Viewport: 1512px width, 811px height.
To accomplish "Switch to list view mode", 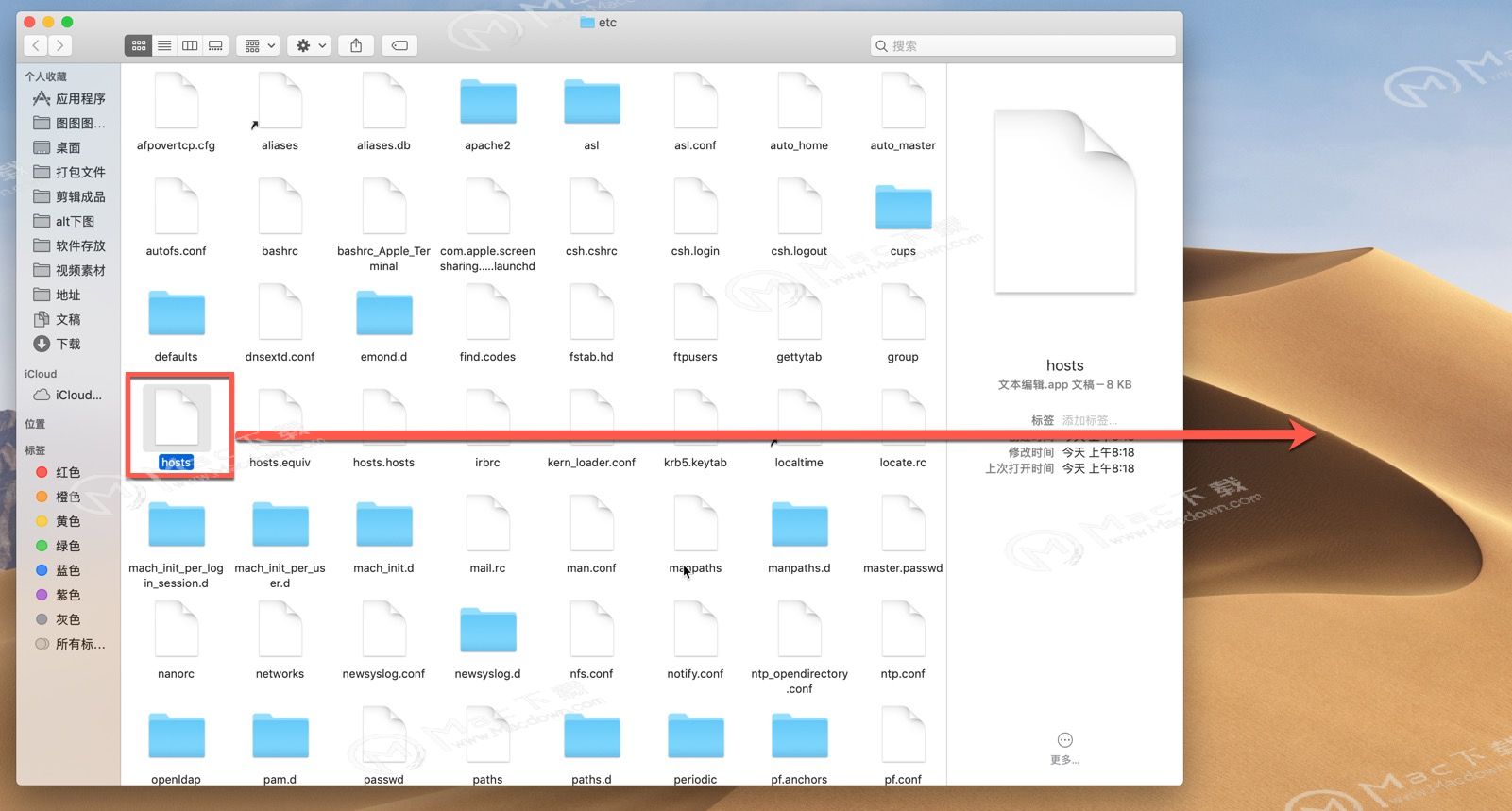I will (x=164, y=45).
